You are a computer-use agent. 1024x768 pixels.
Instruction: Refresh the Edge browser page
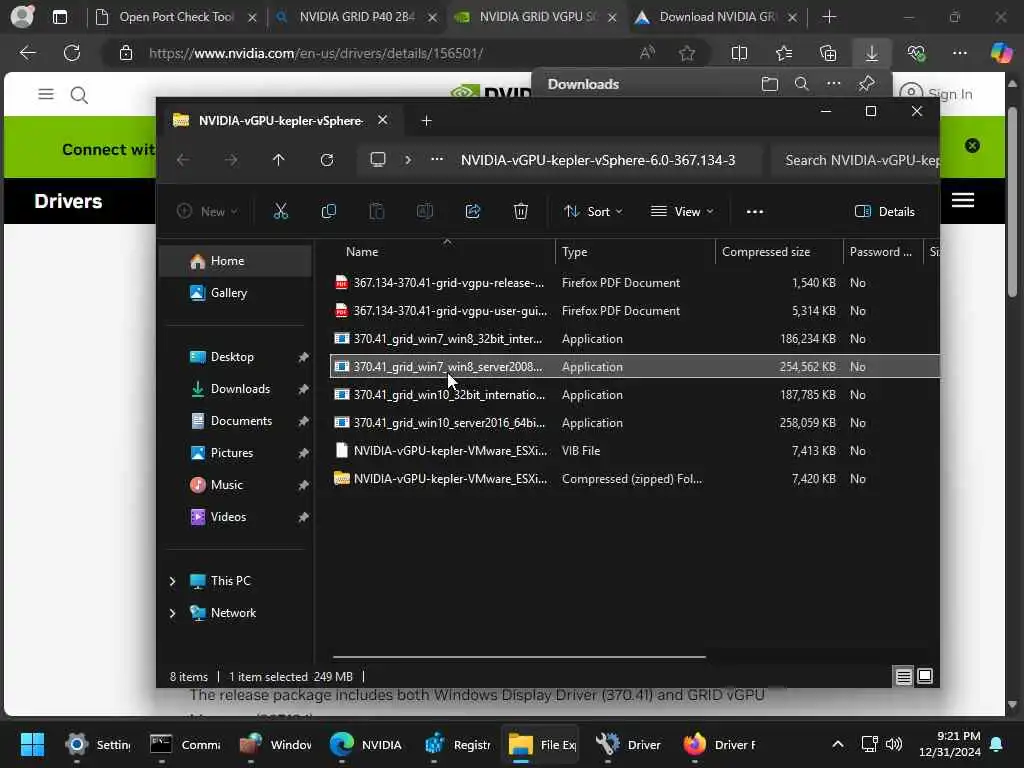tap(72, 53)
